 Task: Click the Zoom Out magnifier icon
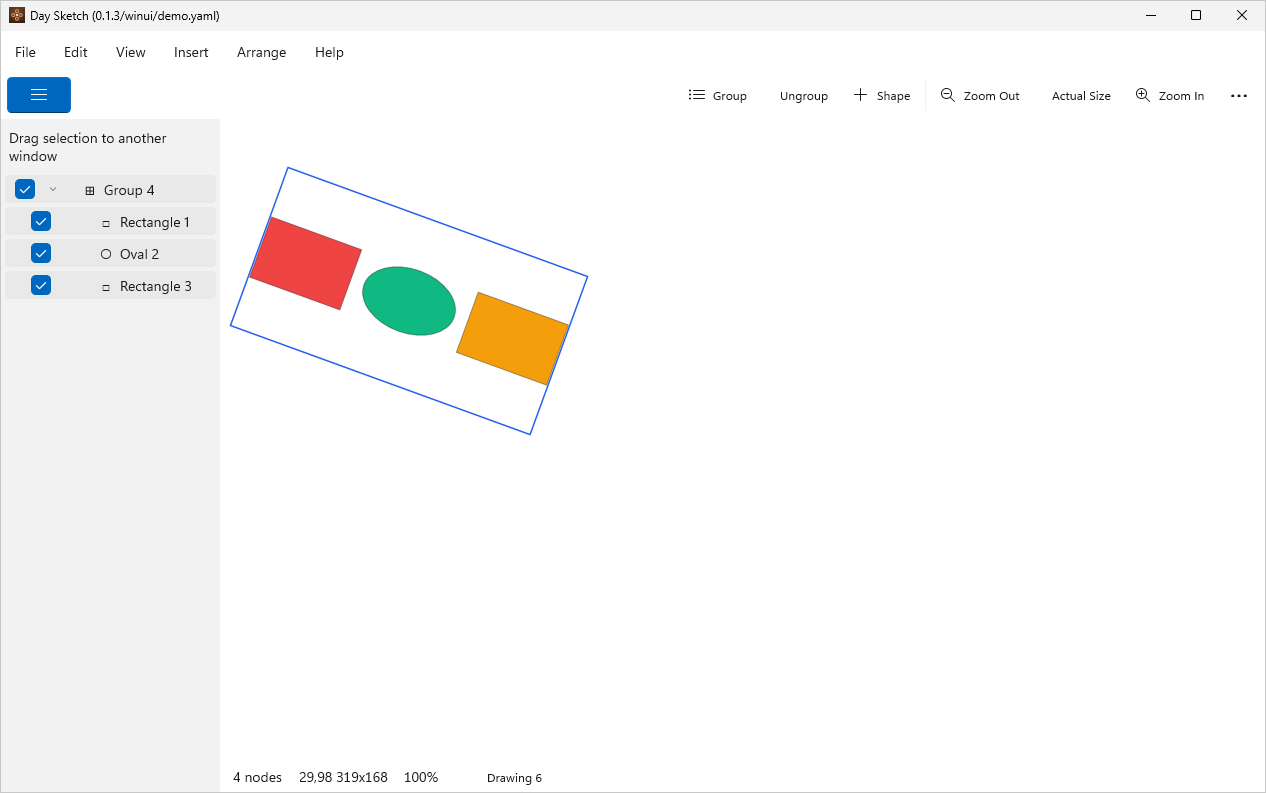point(948,95)
